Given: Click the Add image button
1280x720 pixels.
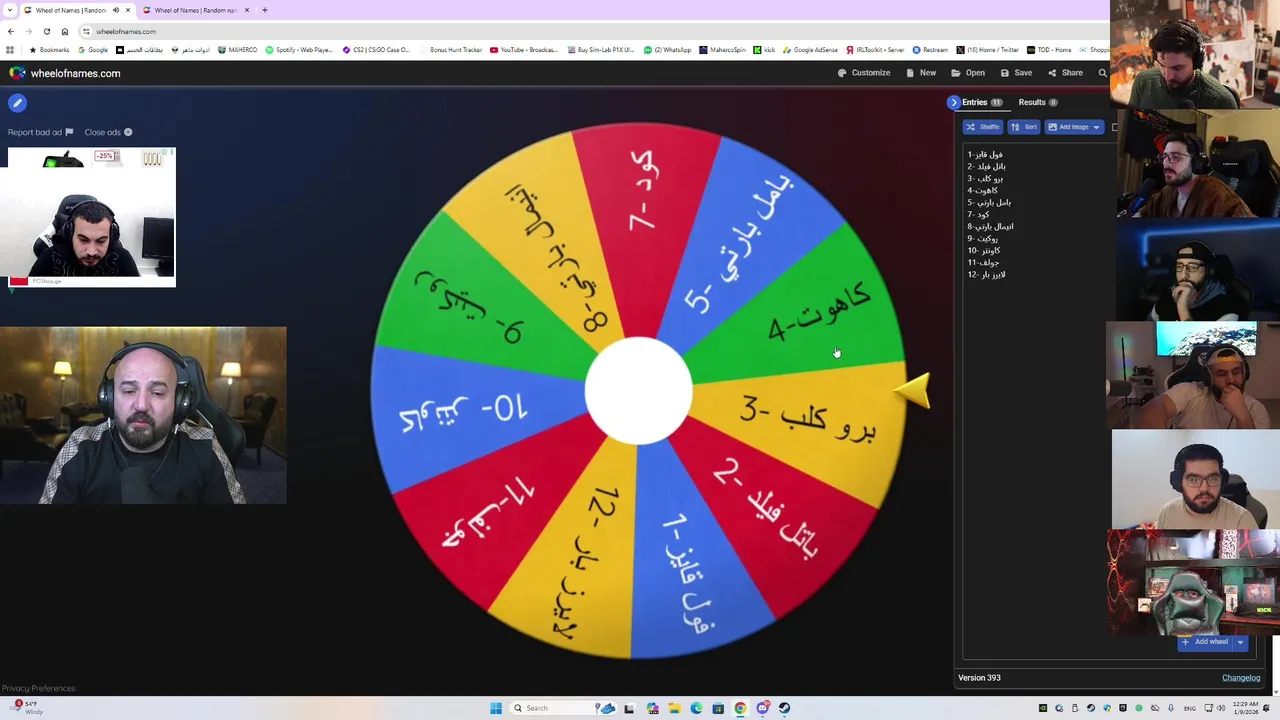Looking at the screenshot, I should [1067, 127].
